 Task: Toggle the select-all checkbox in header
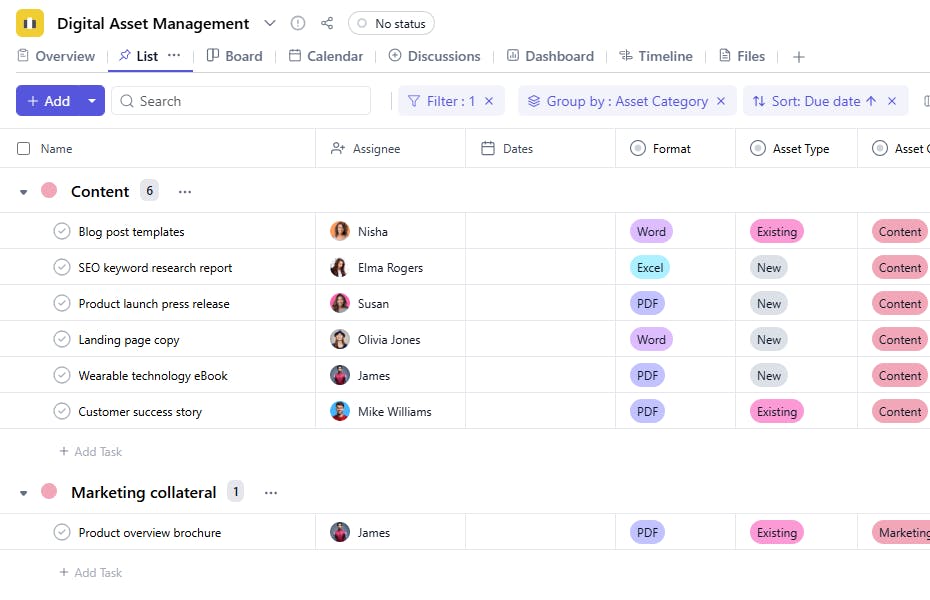[x=24, y=149]
